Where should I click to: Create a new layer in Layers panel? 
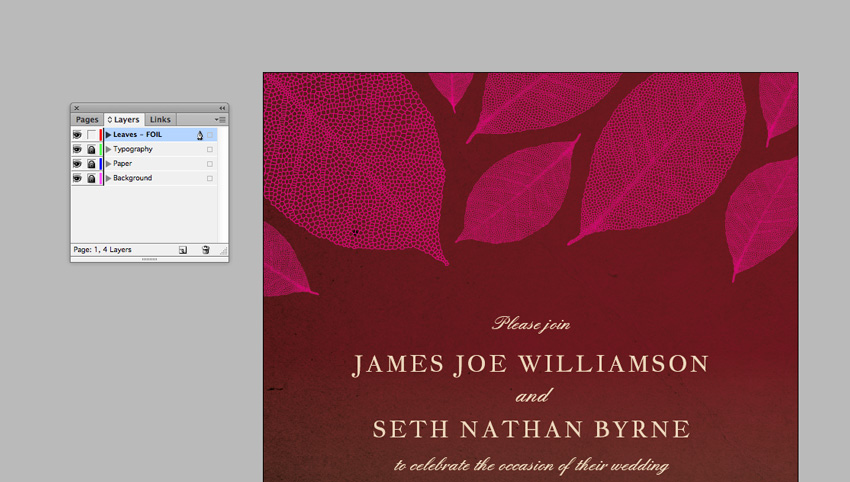tap(183, 250)
